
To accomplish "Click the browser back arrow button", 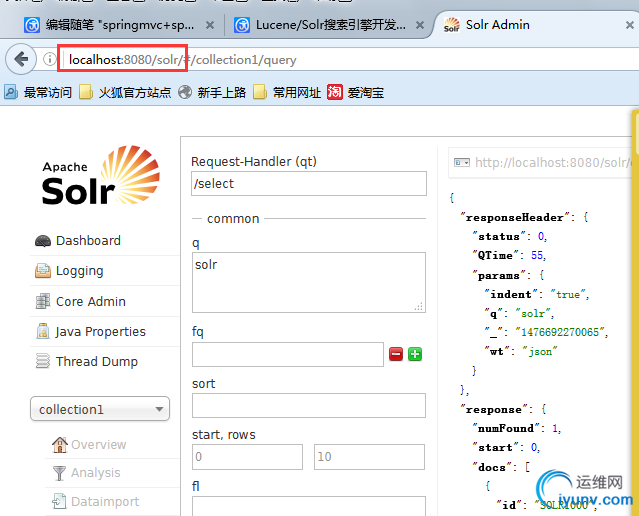I will pos(21,60).
